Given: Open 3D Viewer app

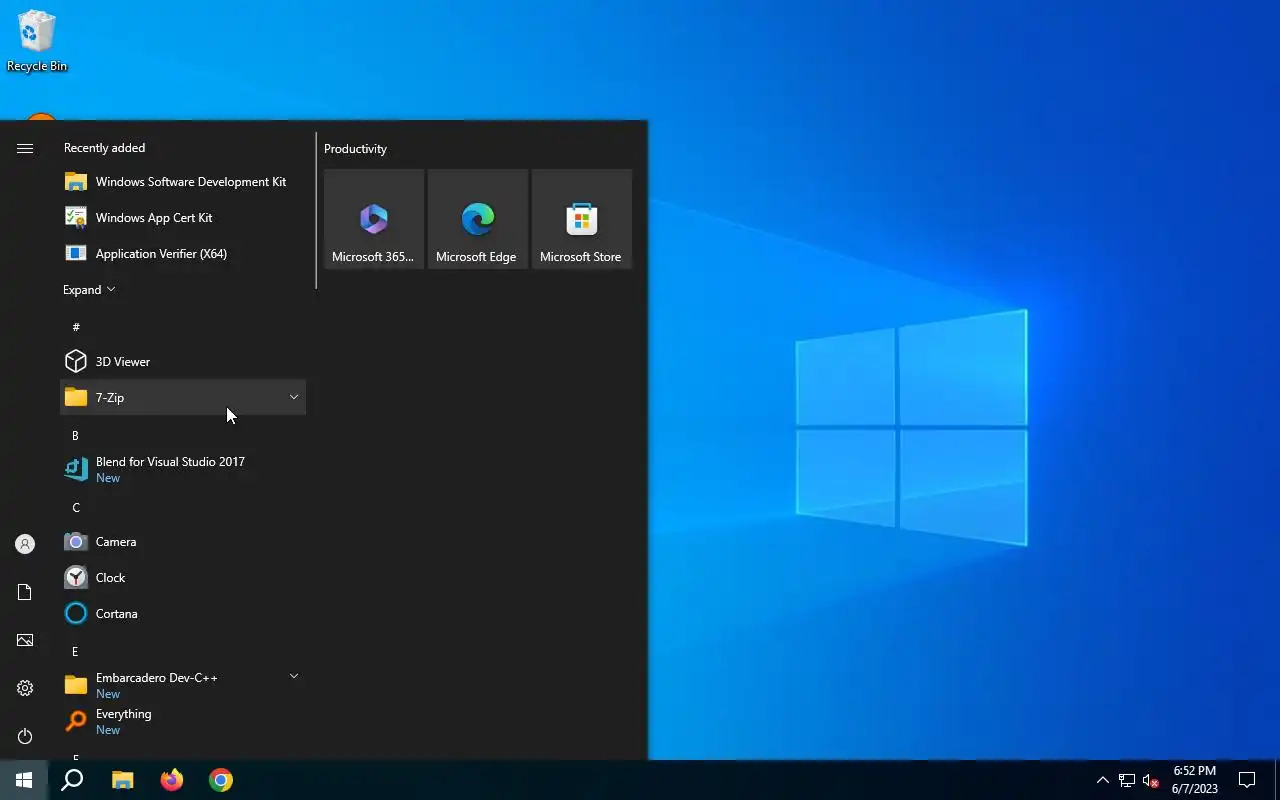Looking at the screenshot, I should click(183, 362).
